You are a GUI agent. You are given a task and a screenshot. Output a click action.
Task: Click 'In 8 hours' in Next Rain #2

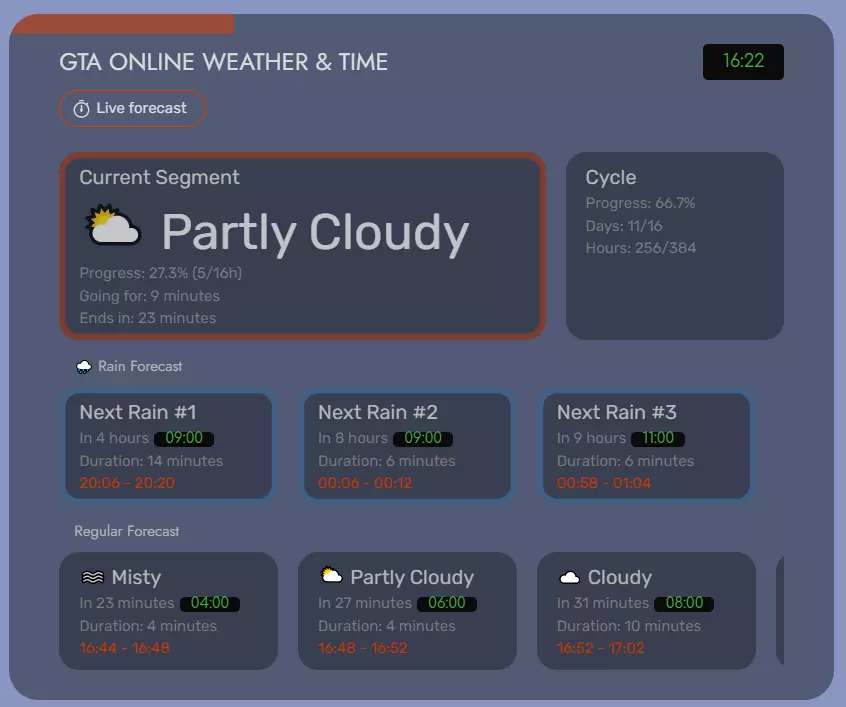(x=353, y=438)
